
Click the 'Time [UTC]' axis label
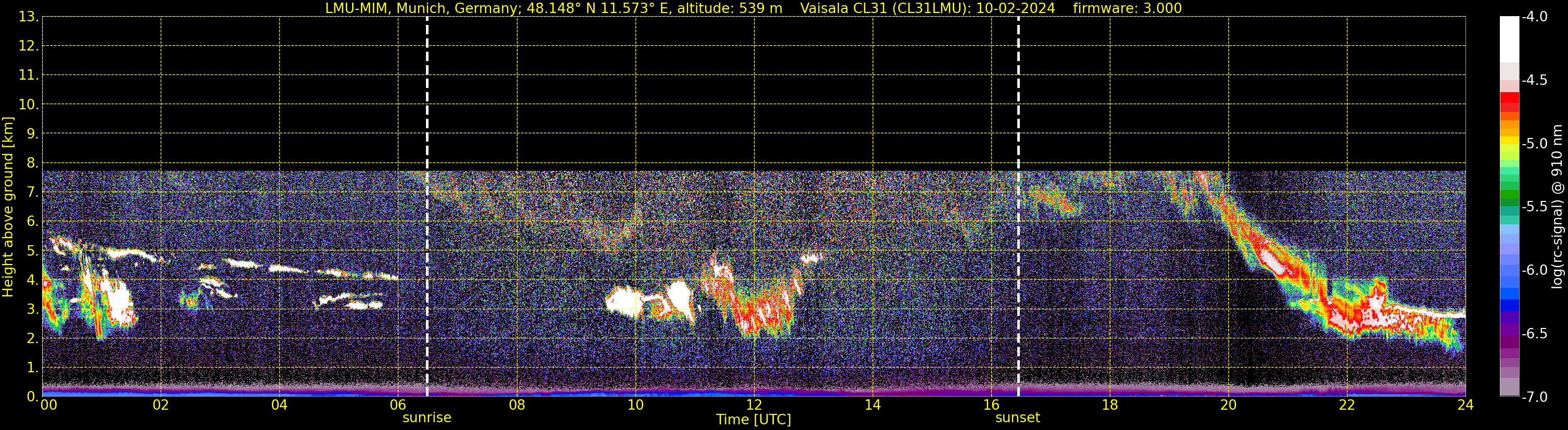(754, 419)
